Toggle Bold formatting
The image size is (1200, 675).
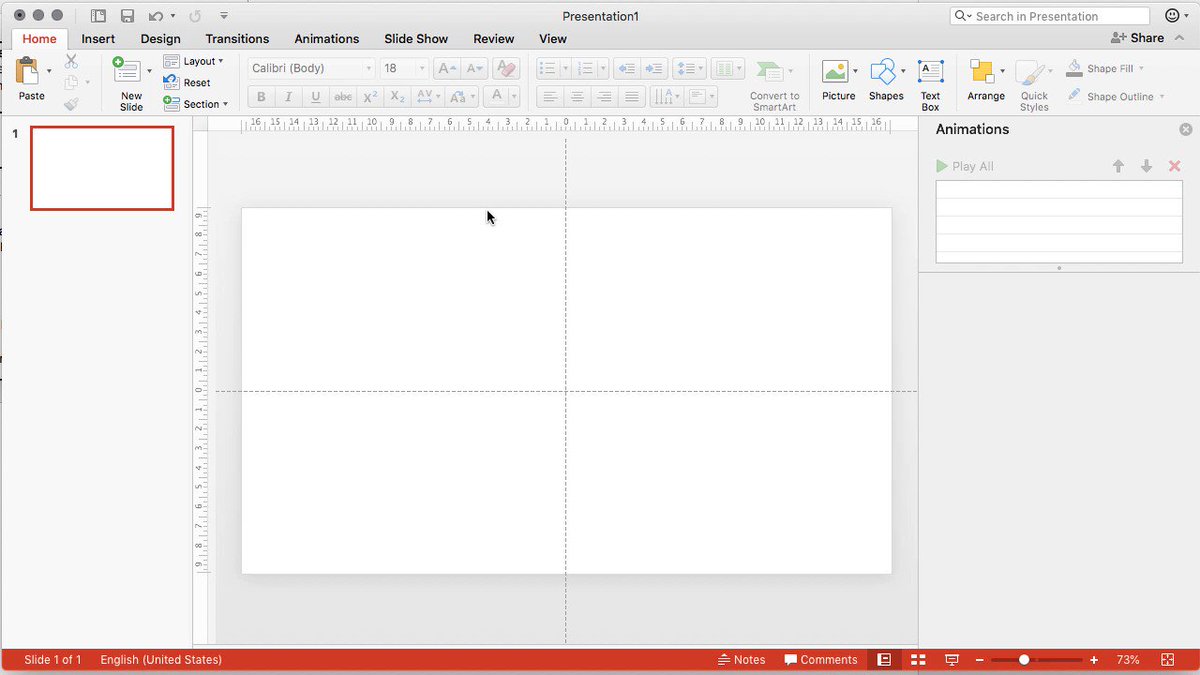point(261,97)
